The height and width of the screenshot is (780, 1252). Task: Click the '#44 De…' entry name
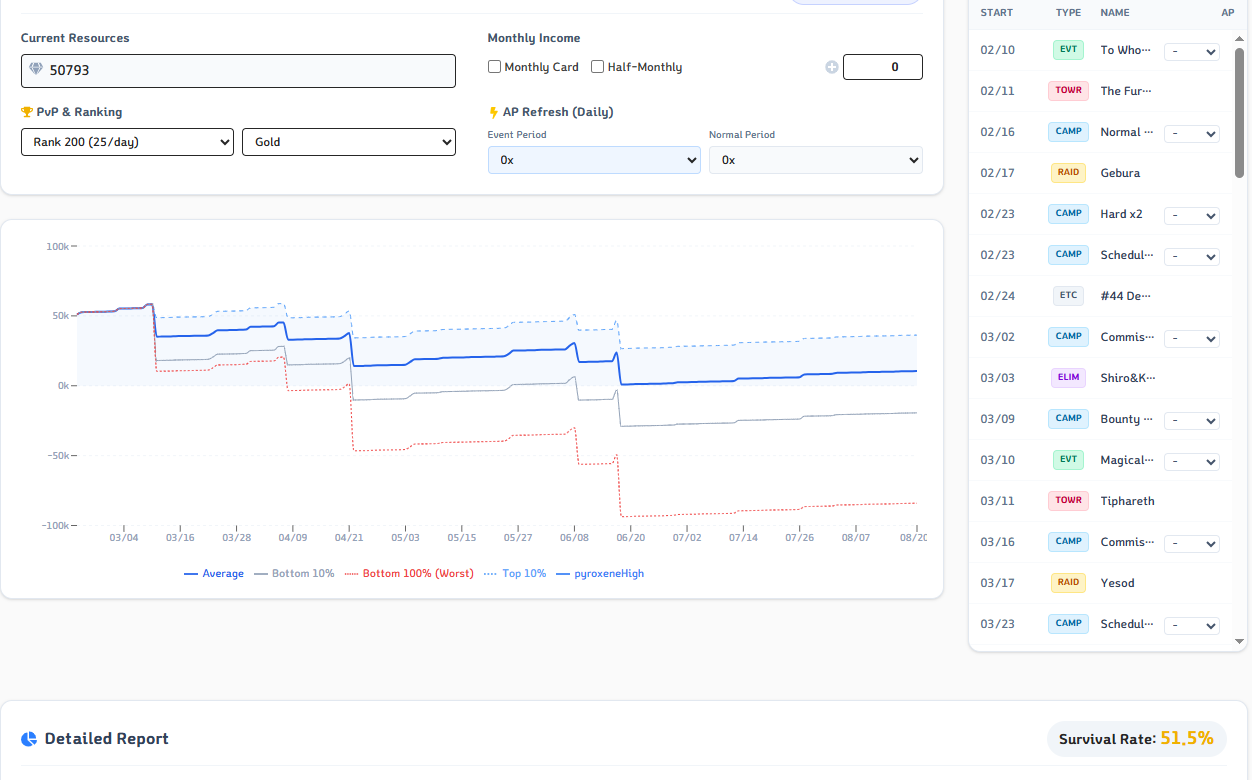[x=1126, y=296]
